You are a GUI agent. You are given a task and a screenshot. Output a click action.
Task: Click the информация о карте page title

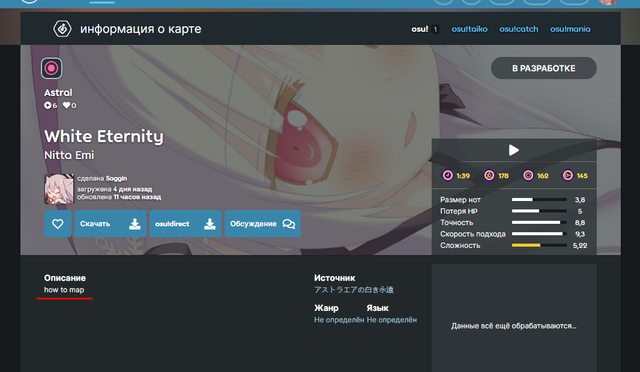click(x=140, y=29)
